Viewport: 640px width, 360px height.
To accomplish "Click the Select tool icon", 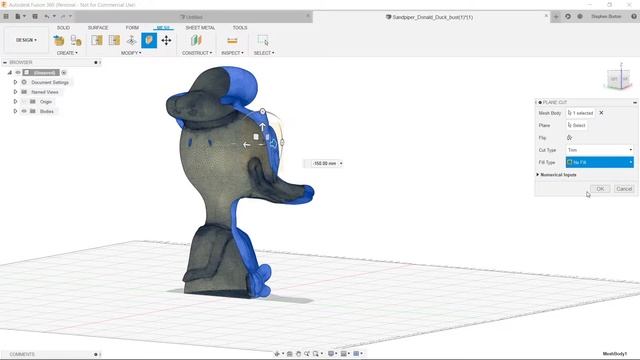I will tap(263, 40).
